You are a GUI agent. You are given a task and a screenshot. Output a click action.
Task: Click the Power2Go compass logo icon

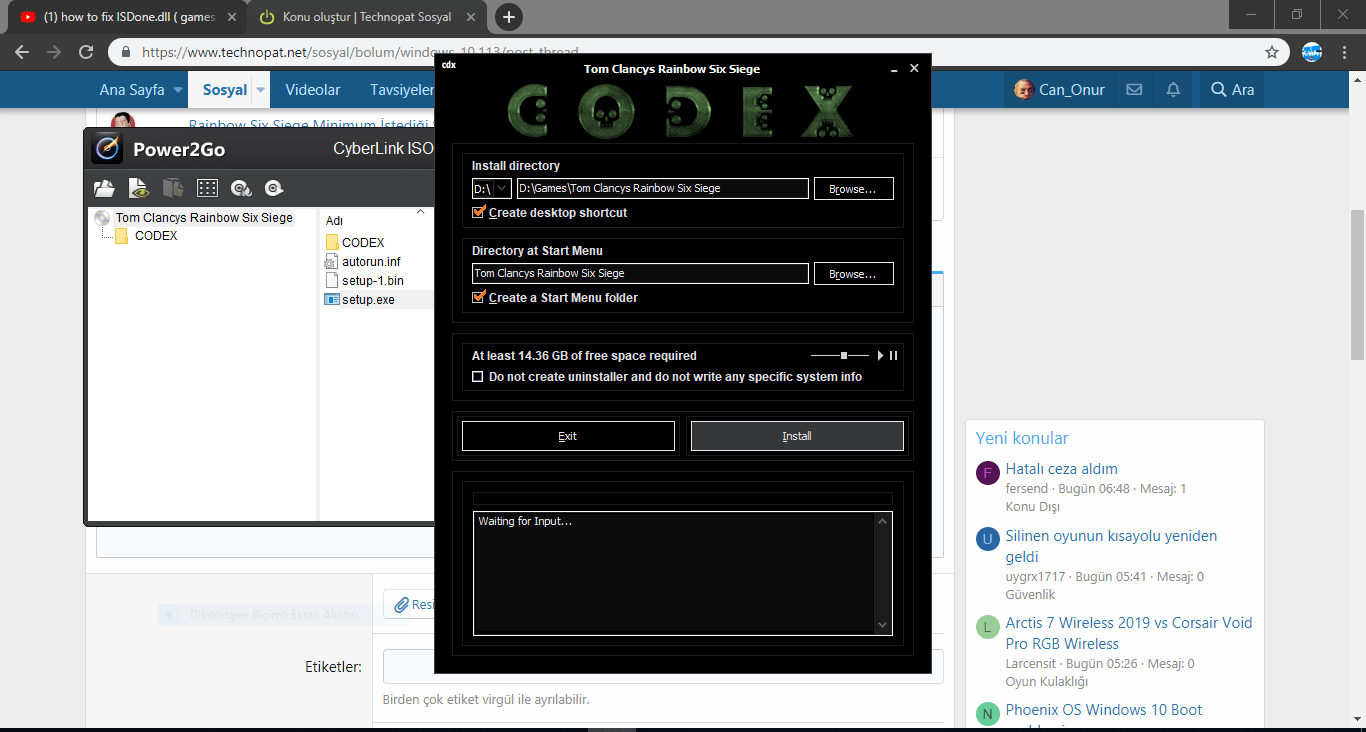pyautogui.click(x=107, y=149)
